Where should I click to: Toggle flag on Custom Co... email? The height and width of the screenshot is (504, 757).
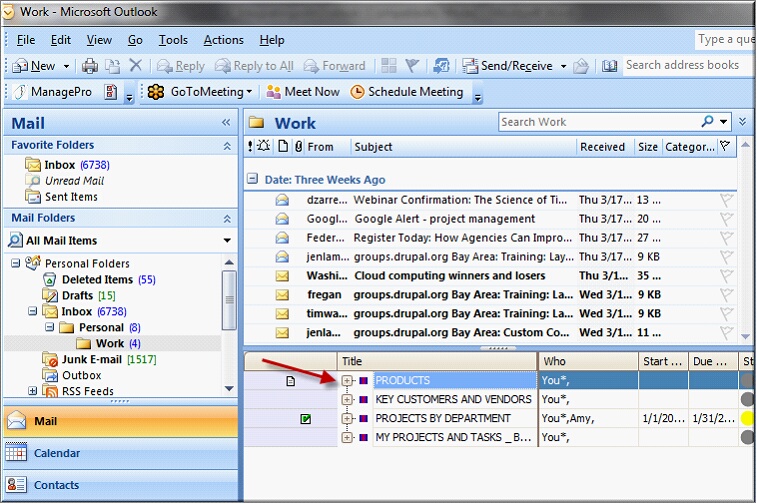pos(726,332)
